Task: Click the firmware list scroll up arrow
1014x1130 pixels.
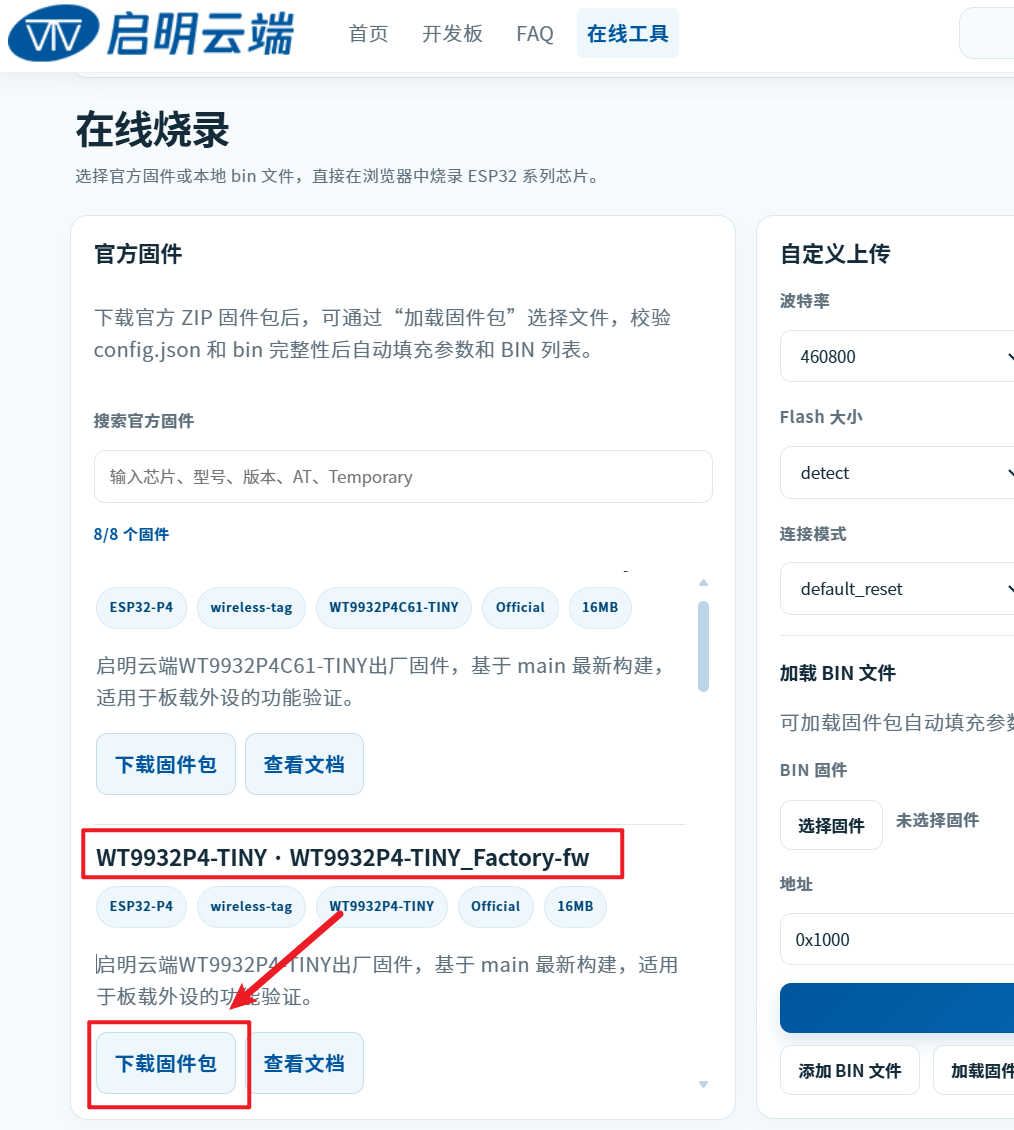Action: point(703,582)
